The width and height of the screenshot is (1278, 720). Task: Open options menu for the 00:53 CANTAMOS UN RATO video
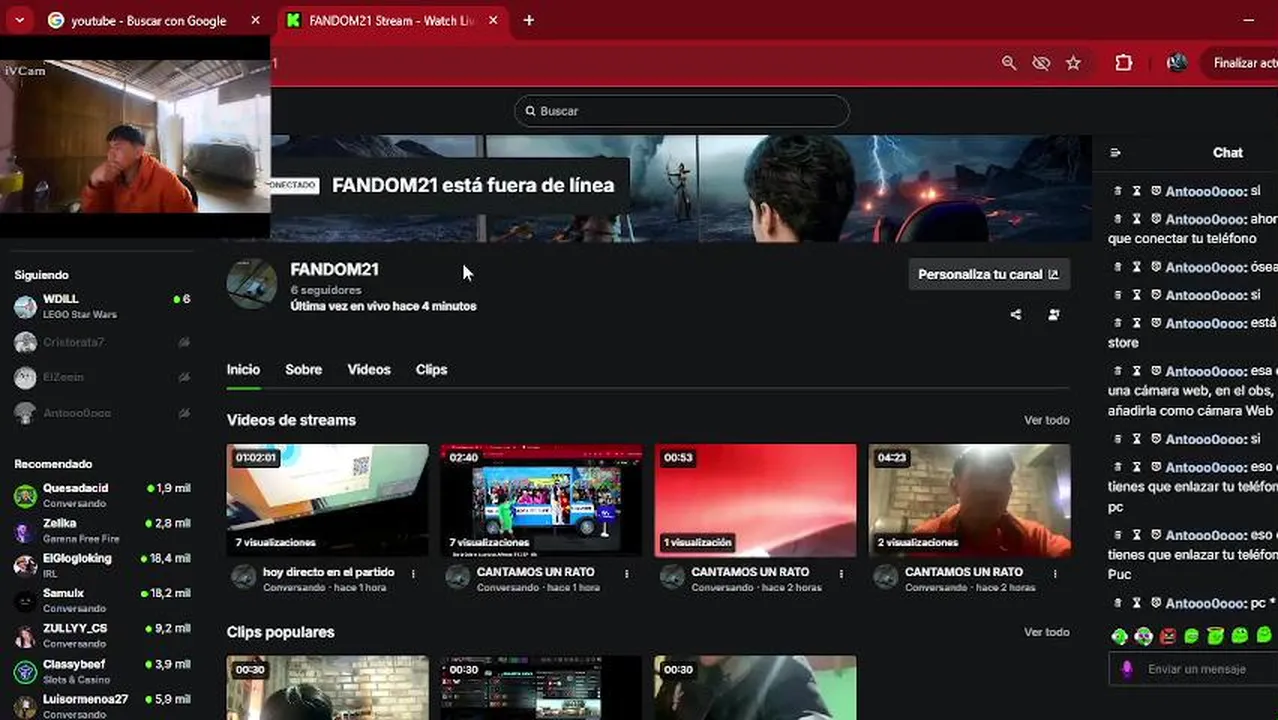[x=841, y=574]
